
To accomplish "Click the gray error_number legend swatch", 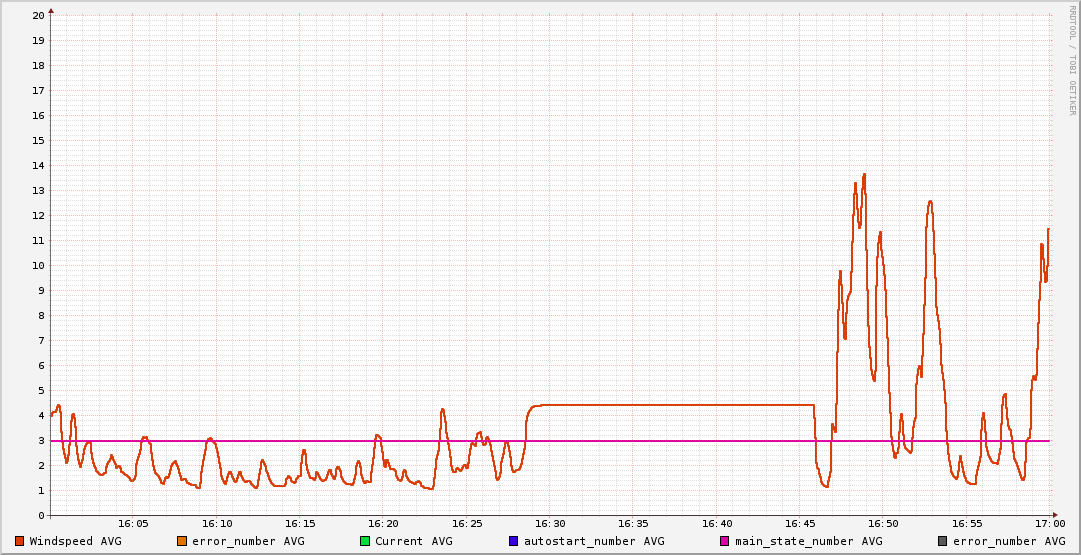I will click(x=943, y=541).
